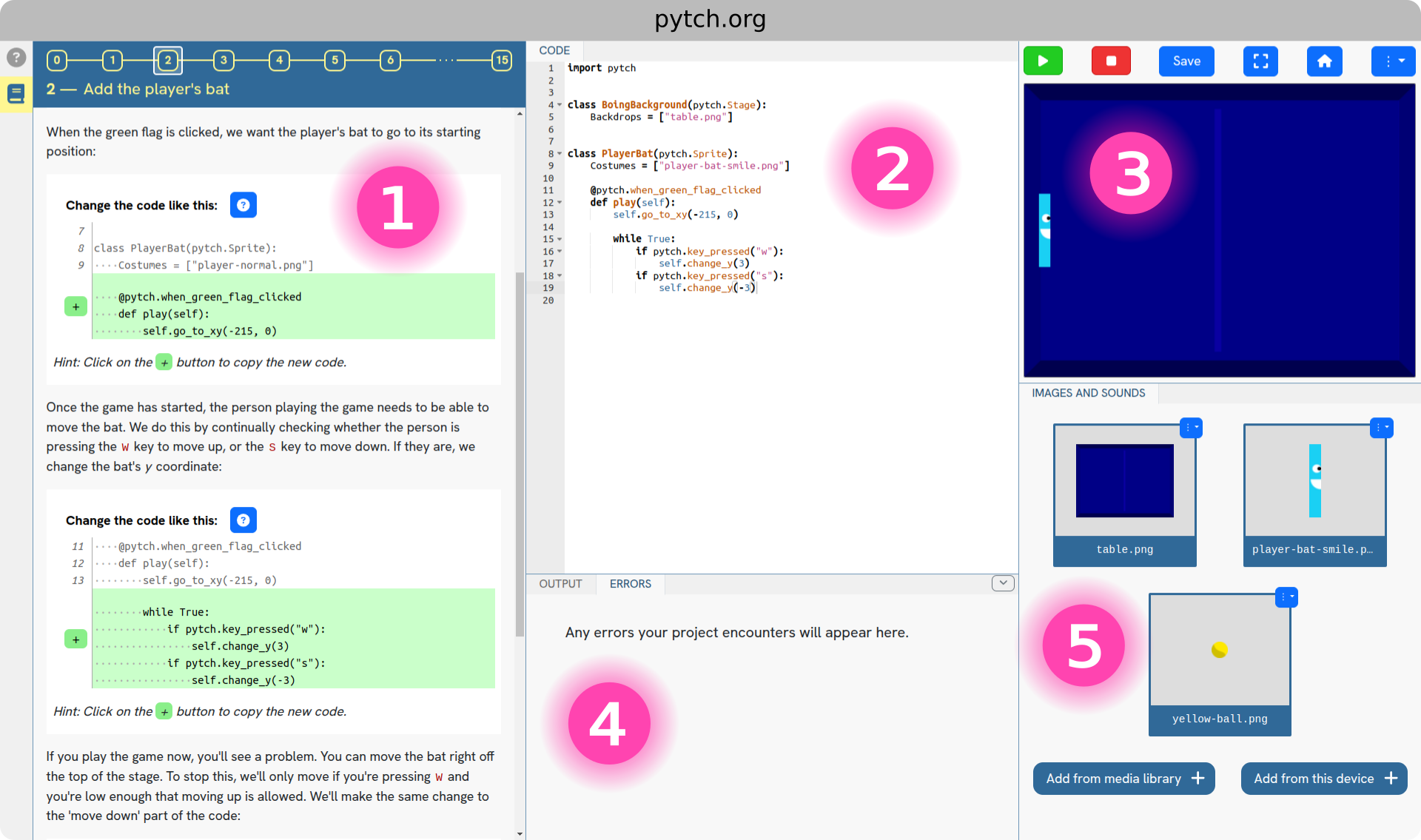Click the green flag run button
The width and height of the screenshot is (1421, 840).
click(1043, 61)
